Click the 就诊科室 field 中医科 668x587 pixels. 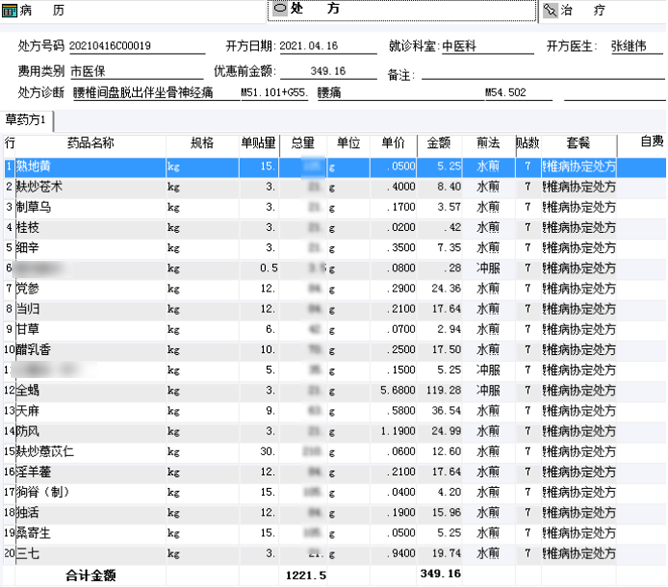click(487, 46)
